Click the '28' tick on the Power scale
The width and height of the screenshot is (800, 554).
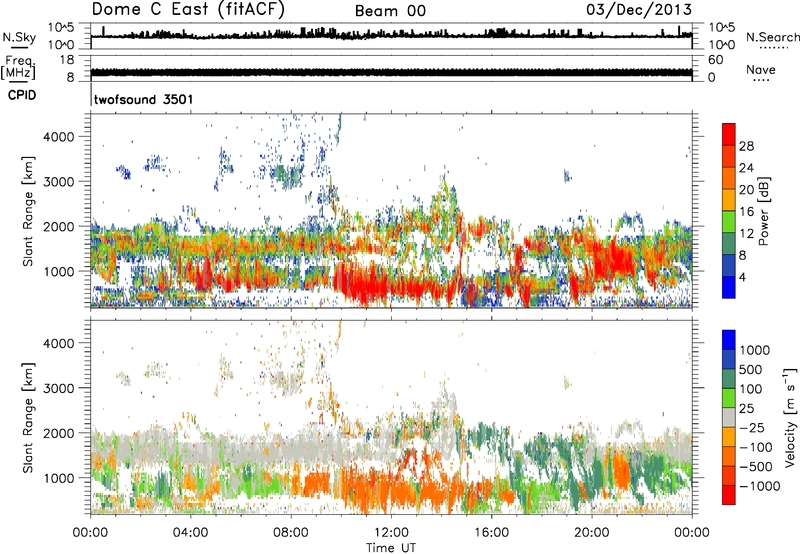click(x=746, y=146)
